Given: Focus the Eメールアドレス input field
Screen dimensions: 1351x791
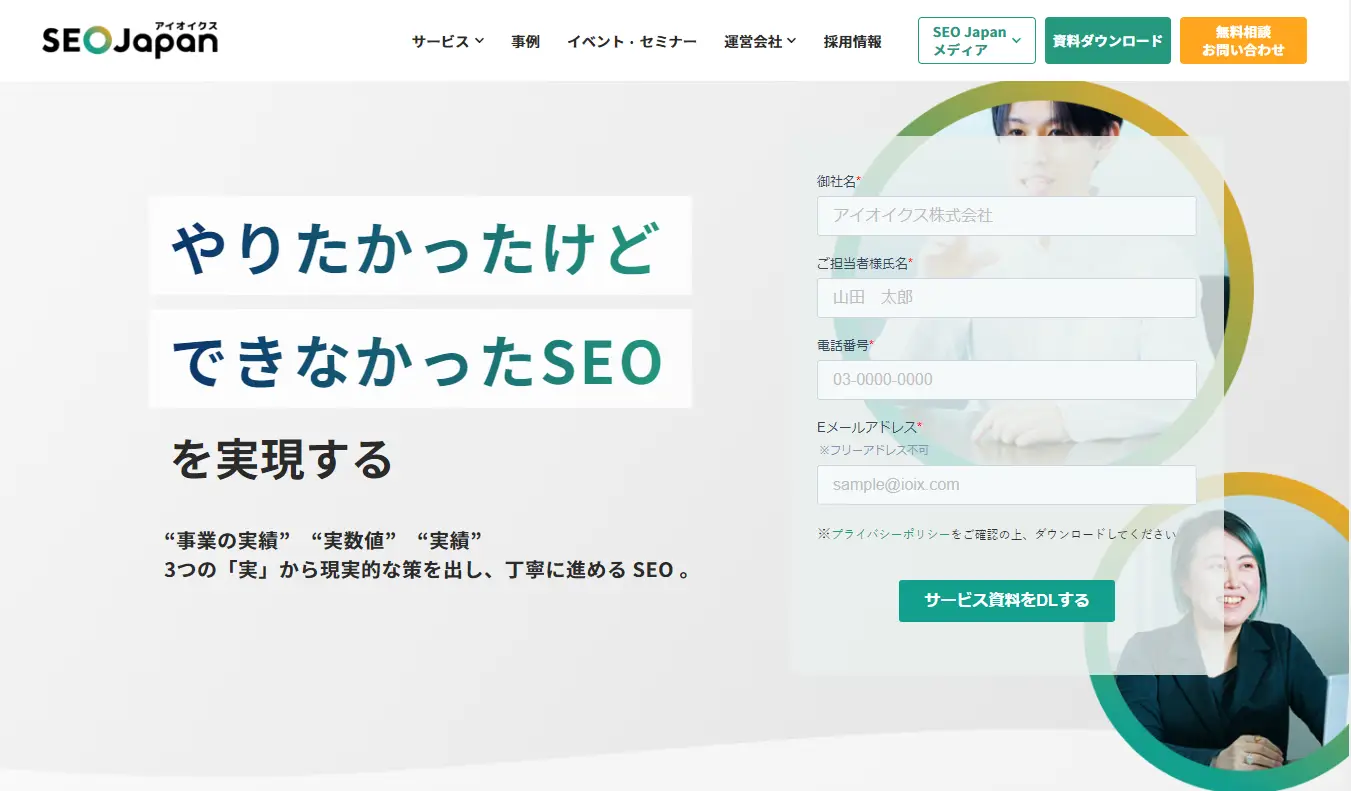Looking at the screenshot, I should [x=1006, y=484].
